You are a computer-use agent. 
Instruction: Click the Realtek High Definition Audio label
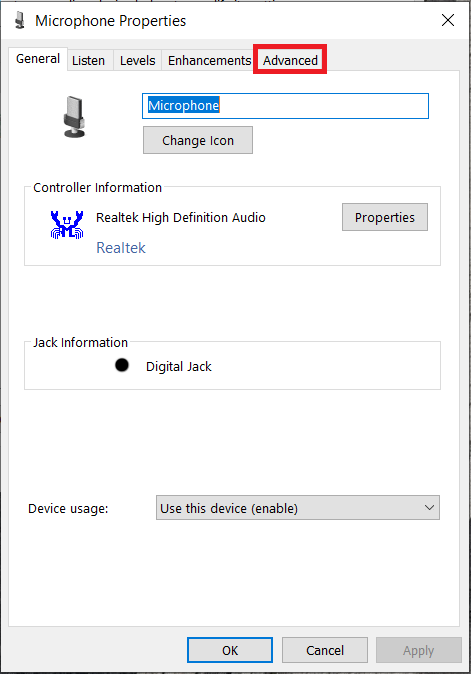[180, 218]
